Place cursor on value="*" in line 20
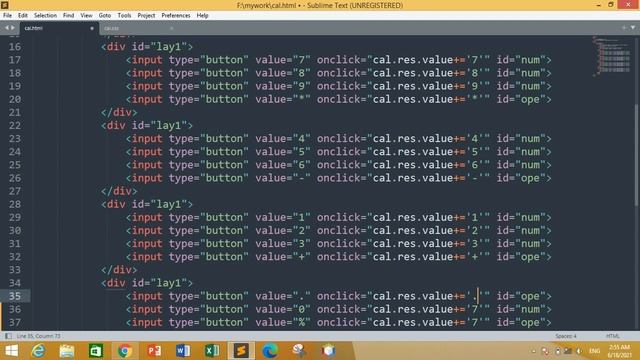Screen dimensions: 640x360 point(283,99)
